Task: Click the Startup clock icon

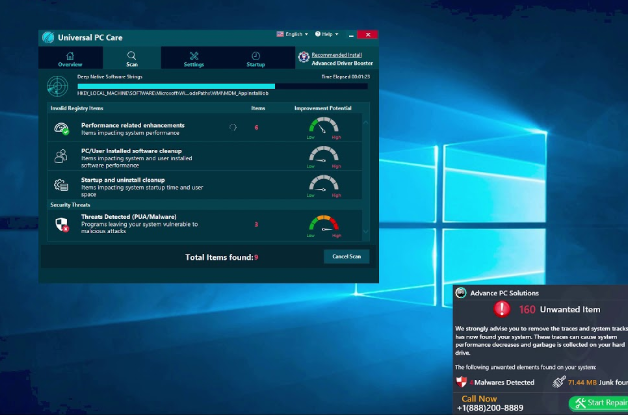Action: (x=256, y=56)
